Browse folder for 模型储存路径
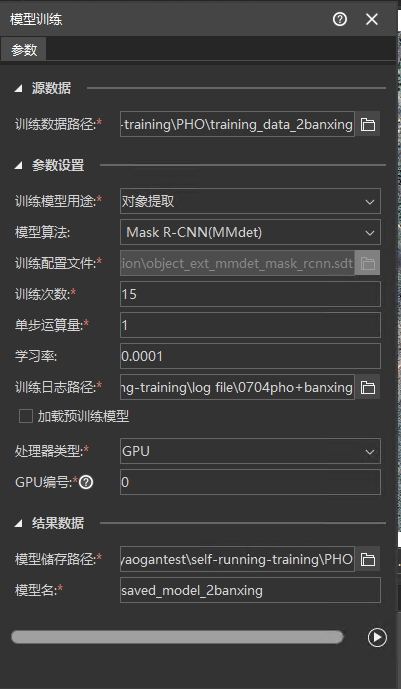The height and width of the screenshot is (689, 401). click(368, 559)
